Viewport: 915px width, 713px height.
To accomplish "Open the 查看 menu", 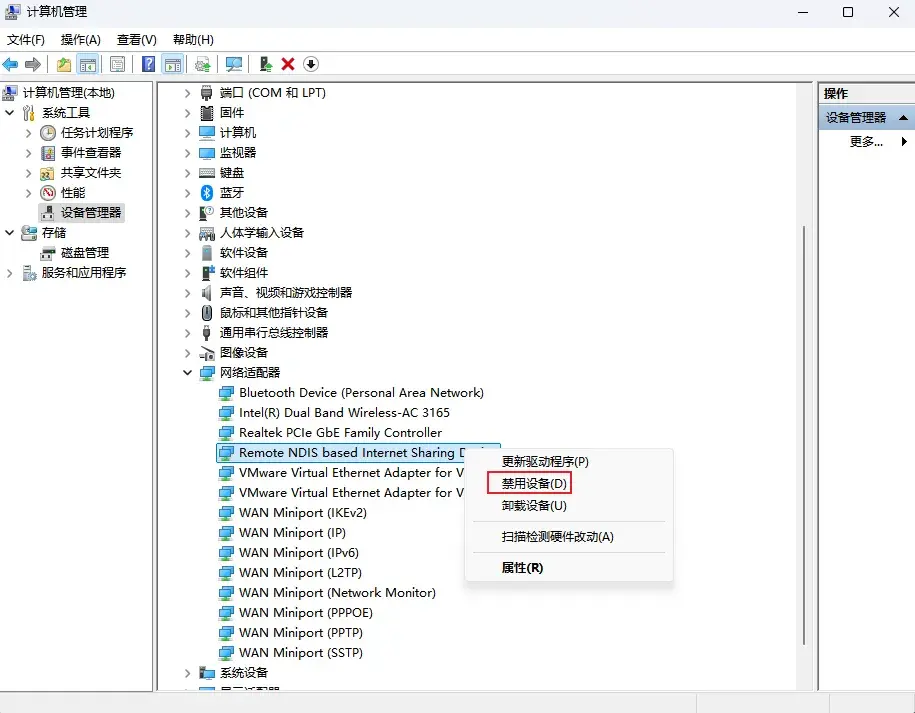I will pyautogui.click(x=135, y=40).
